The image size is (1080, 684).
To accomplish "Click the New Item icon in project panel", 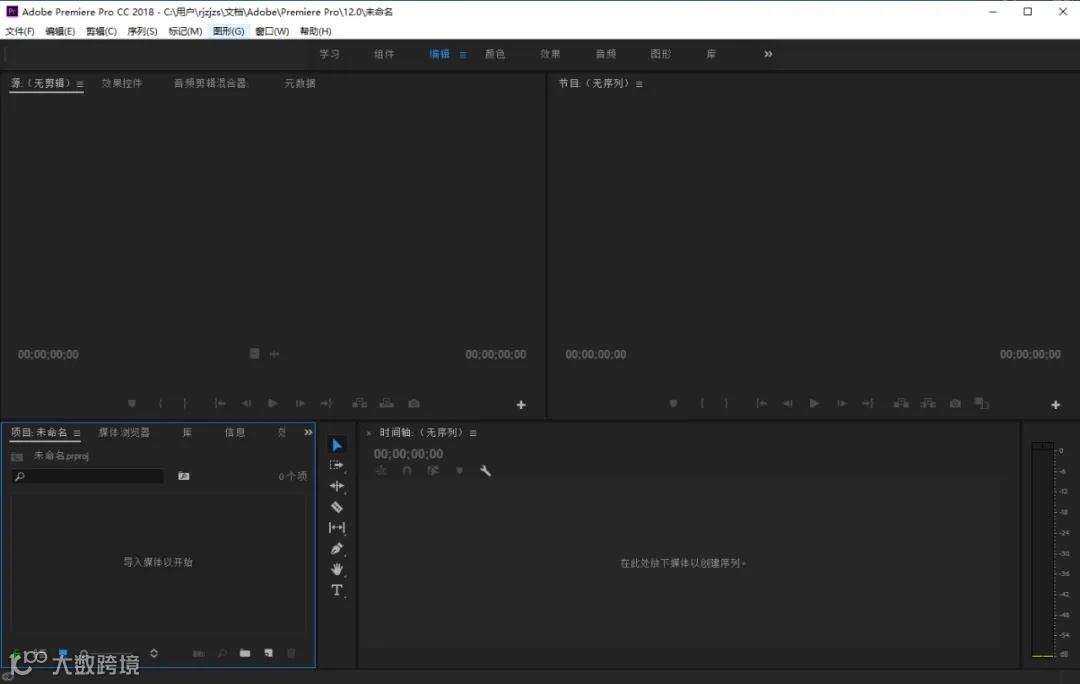I will coord(269,653).
